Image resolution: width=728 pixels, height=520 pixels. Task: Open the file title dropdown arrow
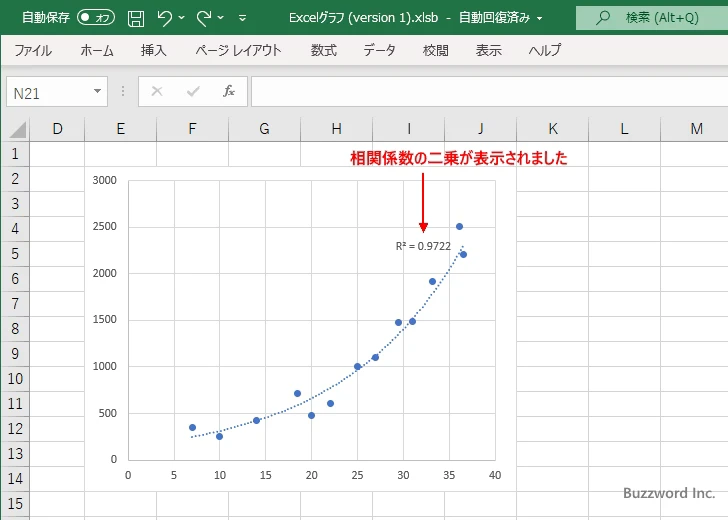point(540,19)
